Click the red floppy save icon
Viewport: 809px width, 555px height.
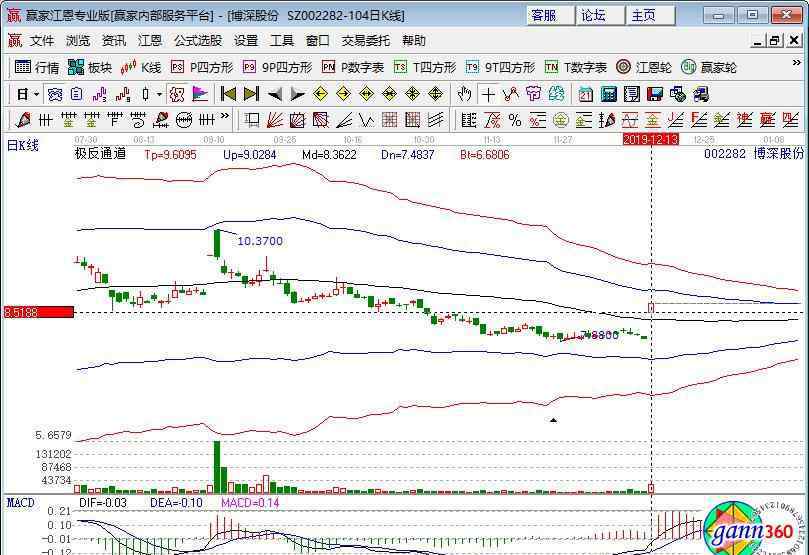655,94
